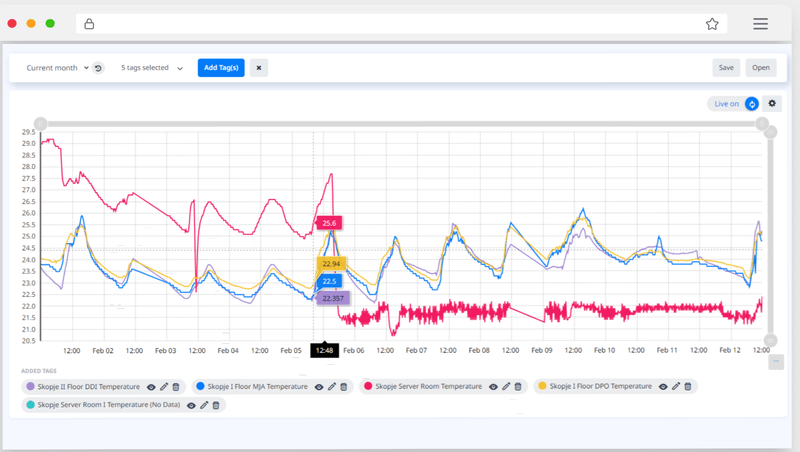Image resolution: width=800 pixels, height=452 pixels.
Task: Delete the Skopje II Floor DDI Temperature tag
Action: tap(176, 386)
